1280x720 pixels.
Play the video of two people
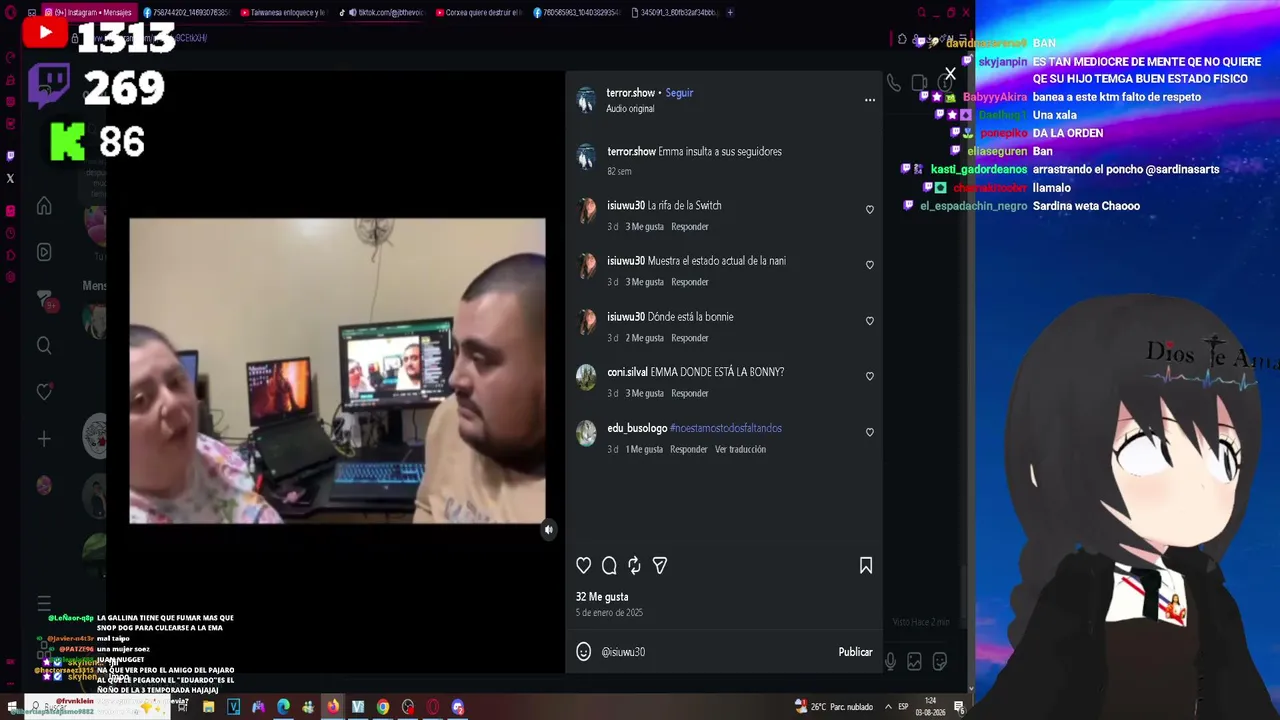click(x=337, y=371)
